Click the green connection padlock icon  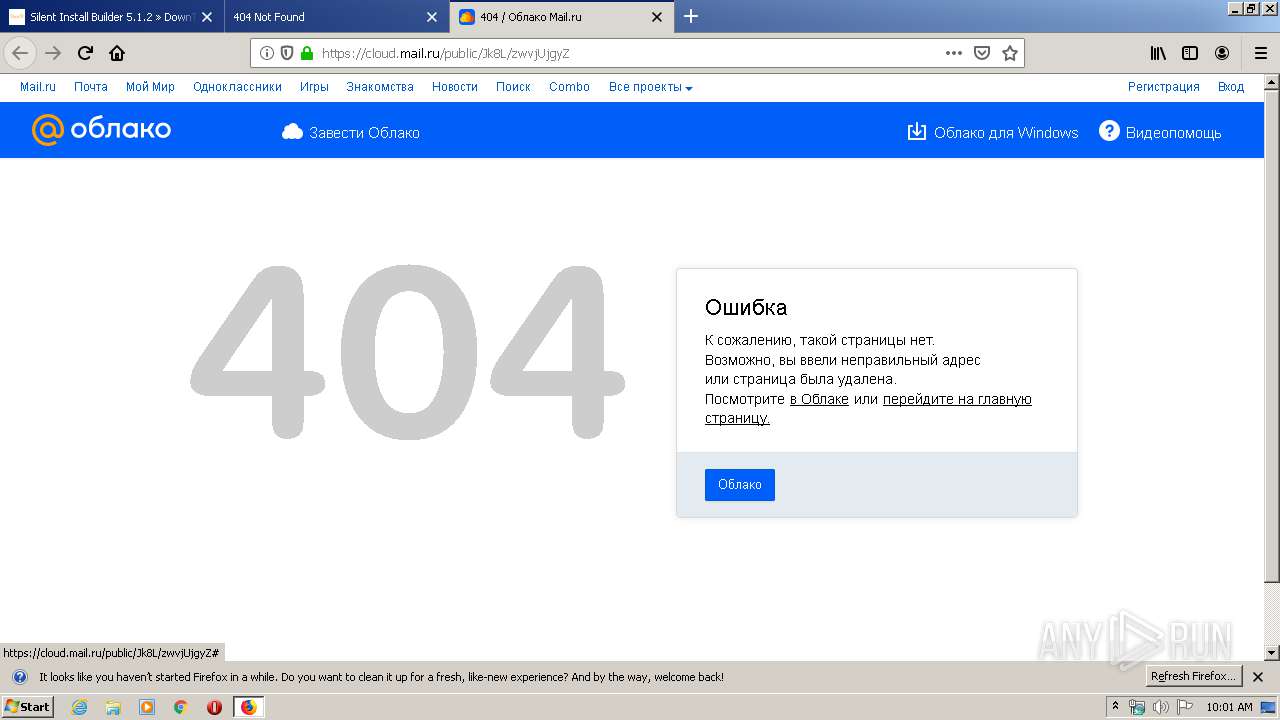click(x=306, y=53)
